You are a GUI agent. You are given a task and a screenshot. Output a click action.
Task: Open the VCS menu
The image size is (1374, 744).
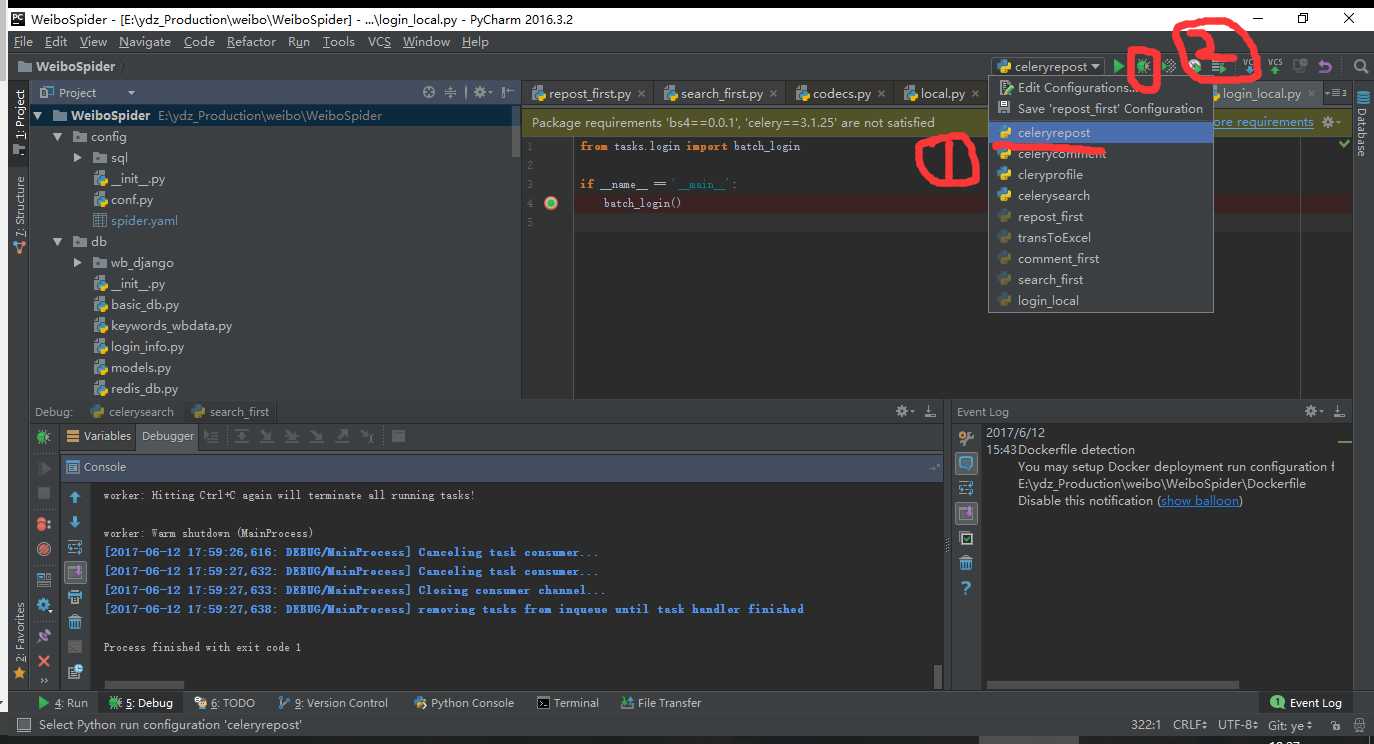point(379,41)
